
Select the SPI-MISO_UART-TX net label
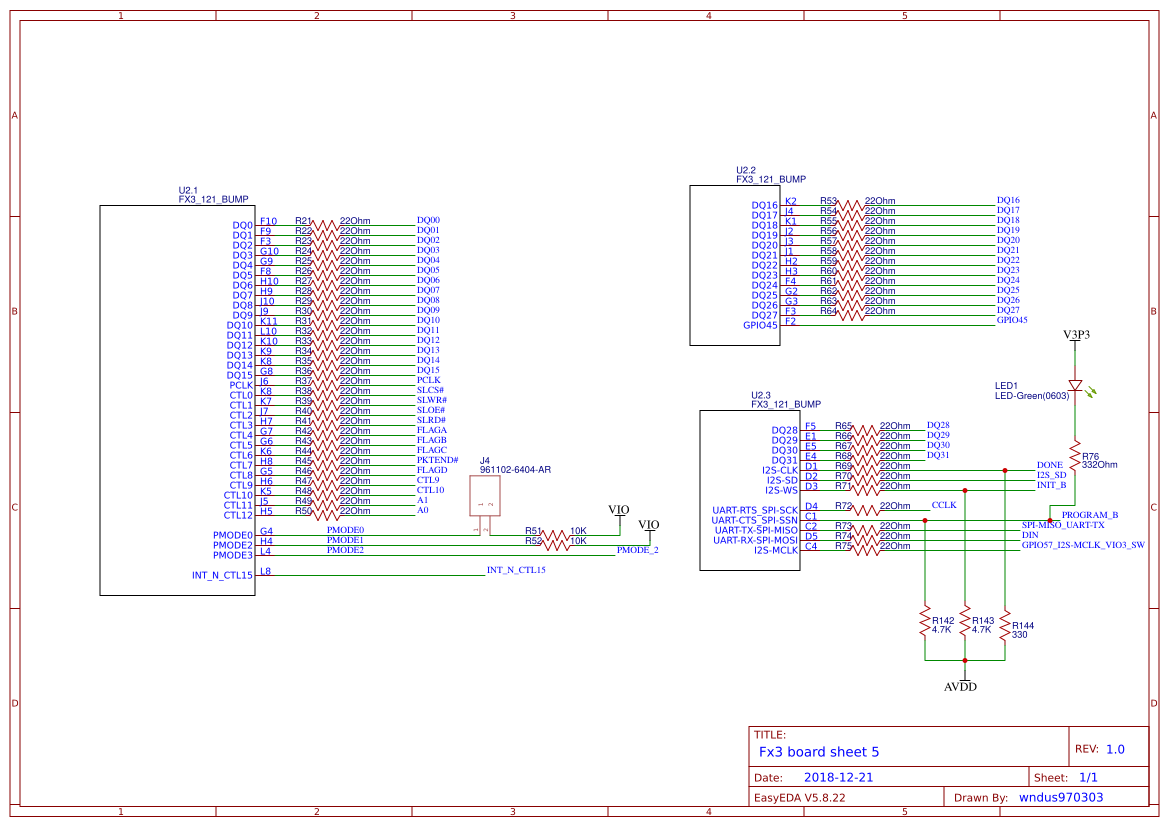point(1063,525)
